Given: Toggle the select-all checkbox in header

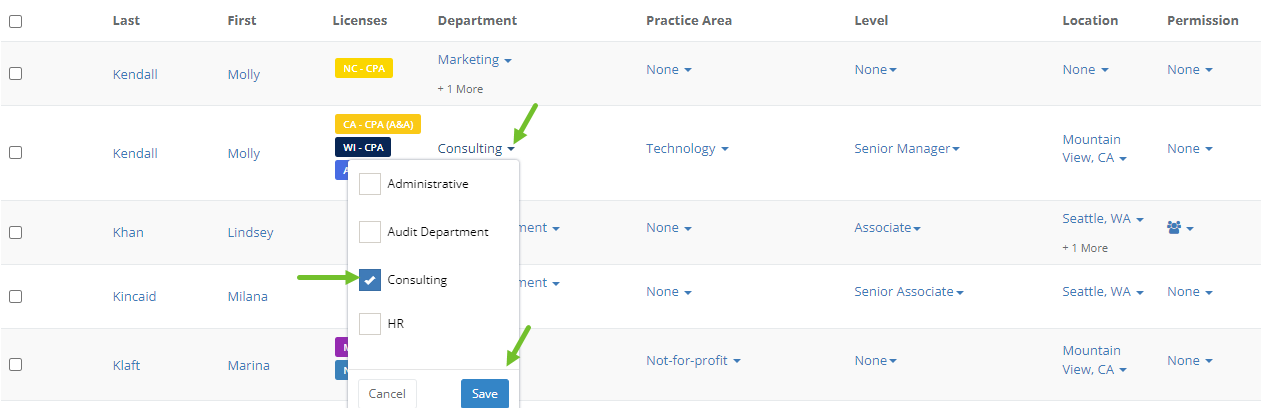Looking at the screenshot, I should [15, 21].
